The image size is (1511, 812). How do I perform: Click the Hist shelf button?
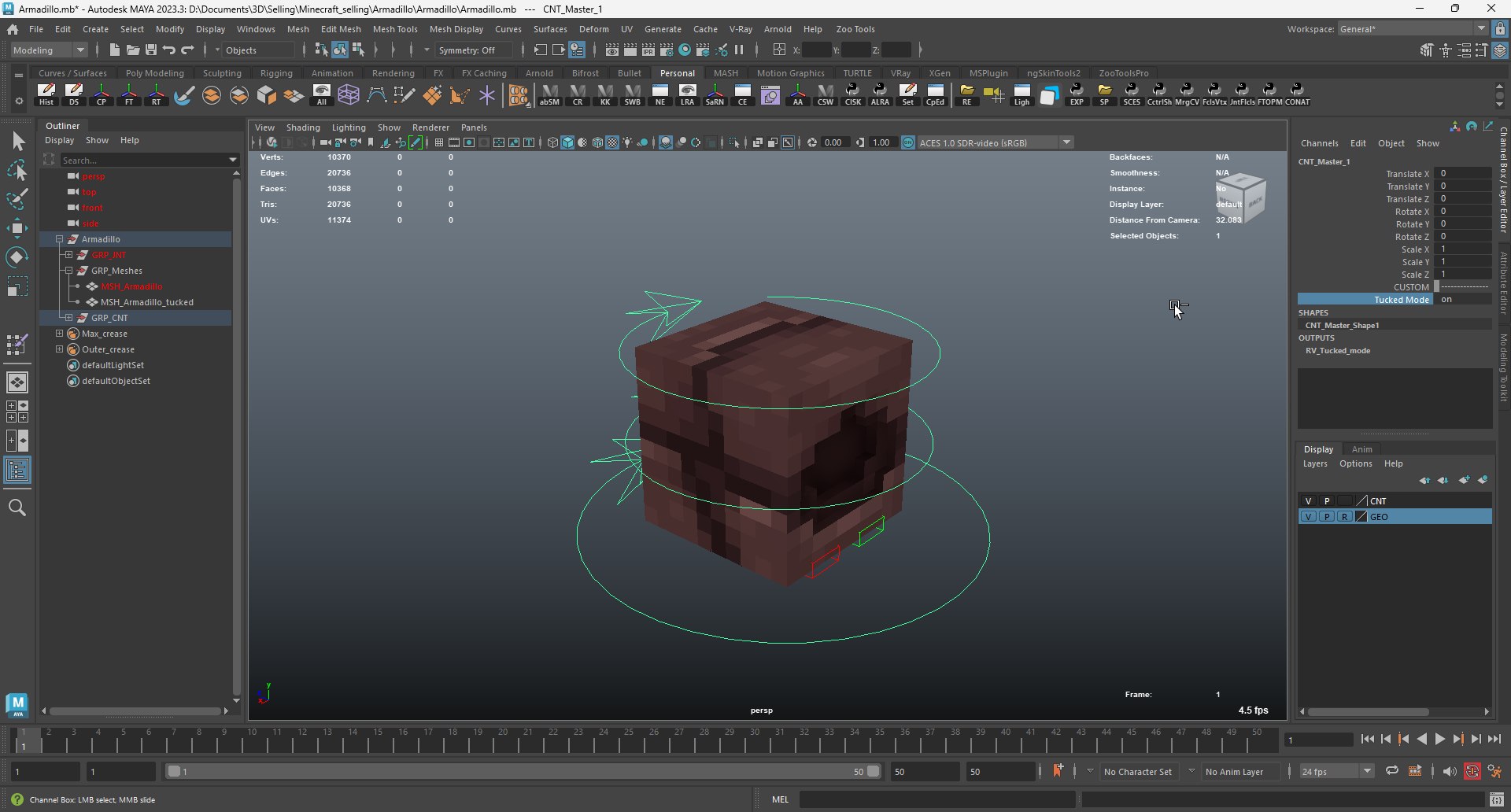[x=46, y=94]
